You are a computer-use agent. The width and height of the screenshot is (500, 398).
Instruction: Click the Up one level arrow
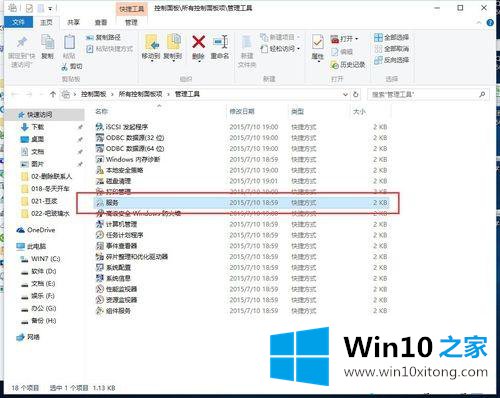[x=53, y=94]
